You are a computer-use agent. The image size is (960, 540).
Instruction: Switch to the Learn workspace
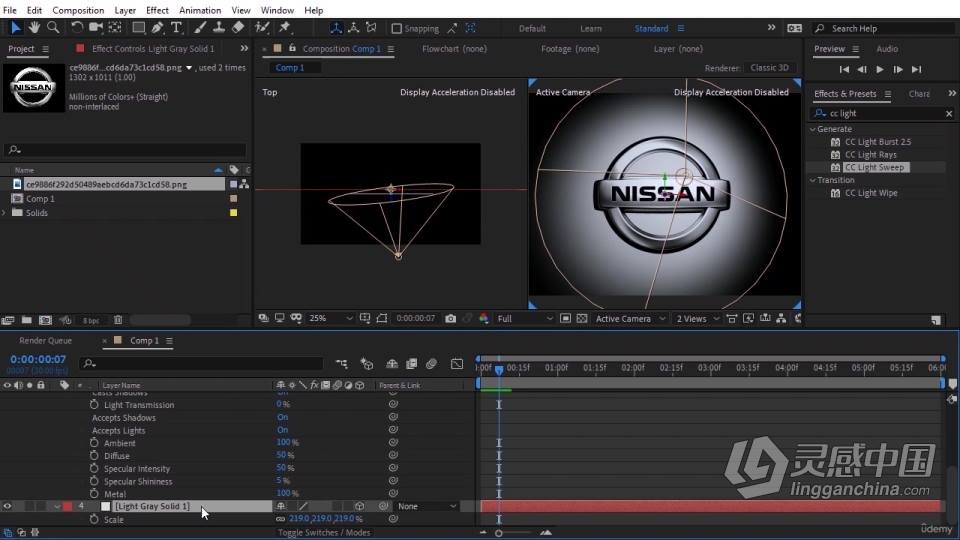pos(591,29)
